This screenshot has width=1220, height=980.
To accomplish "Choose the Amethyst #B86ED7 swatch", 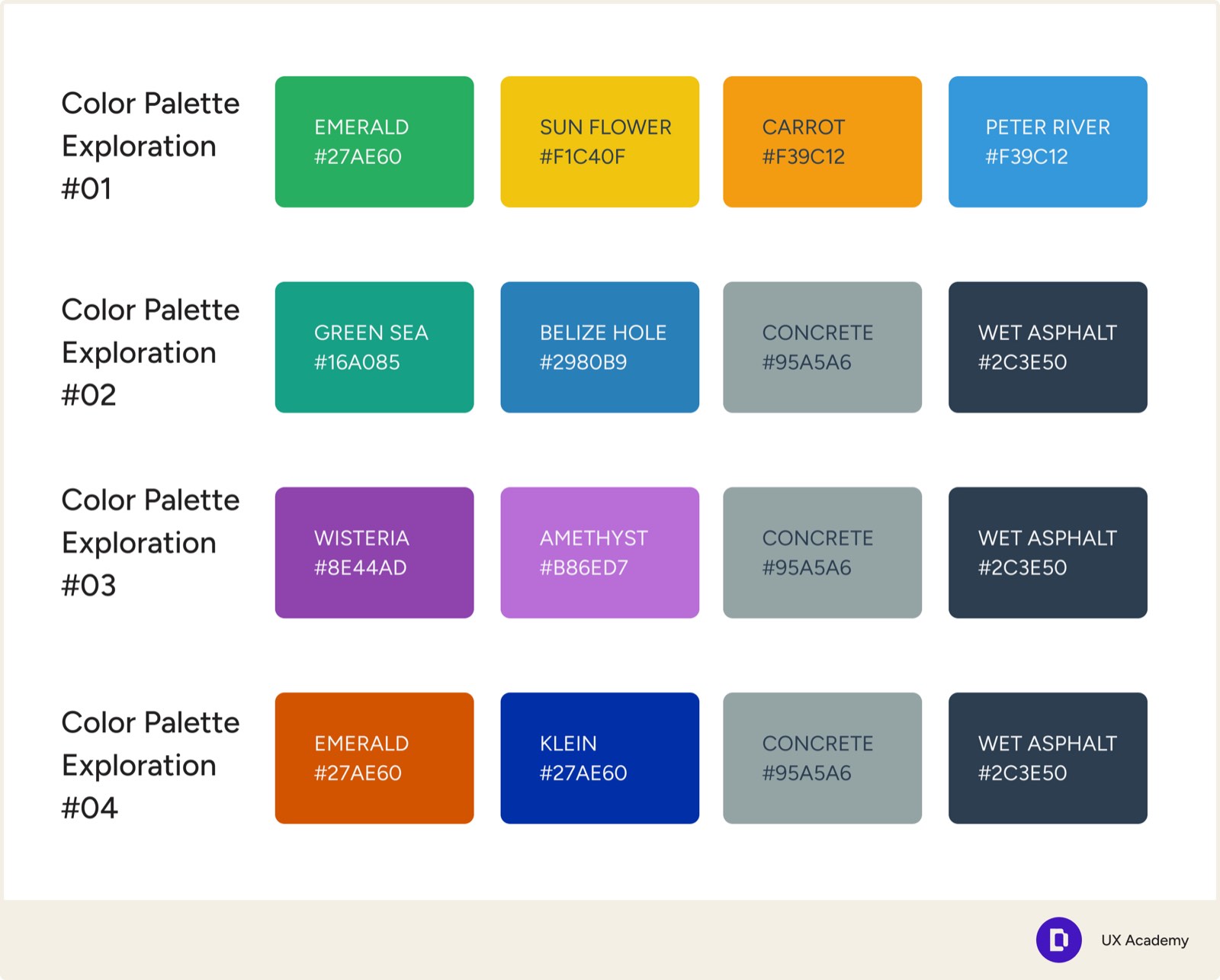I will [600, 553].
